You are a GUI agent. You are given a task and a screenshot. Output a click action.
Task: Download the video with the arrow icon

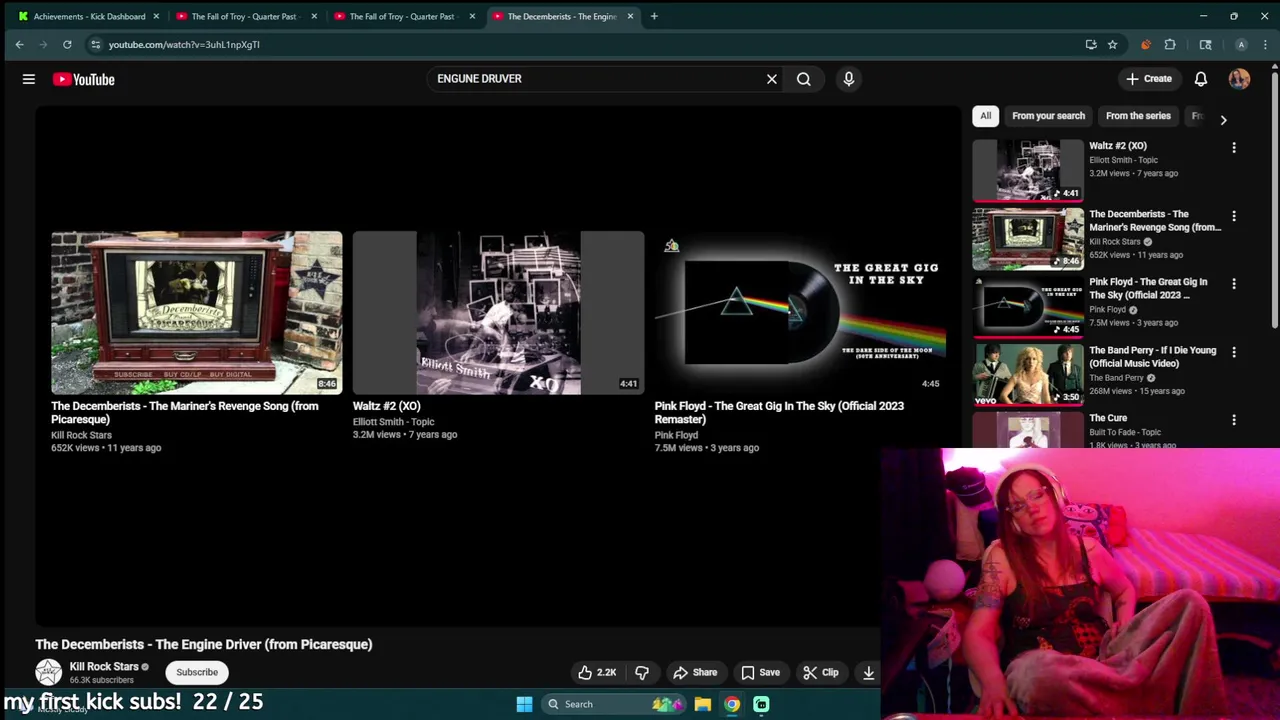click(868, 672)
